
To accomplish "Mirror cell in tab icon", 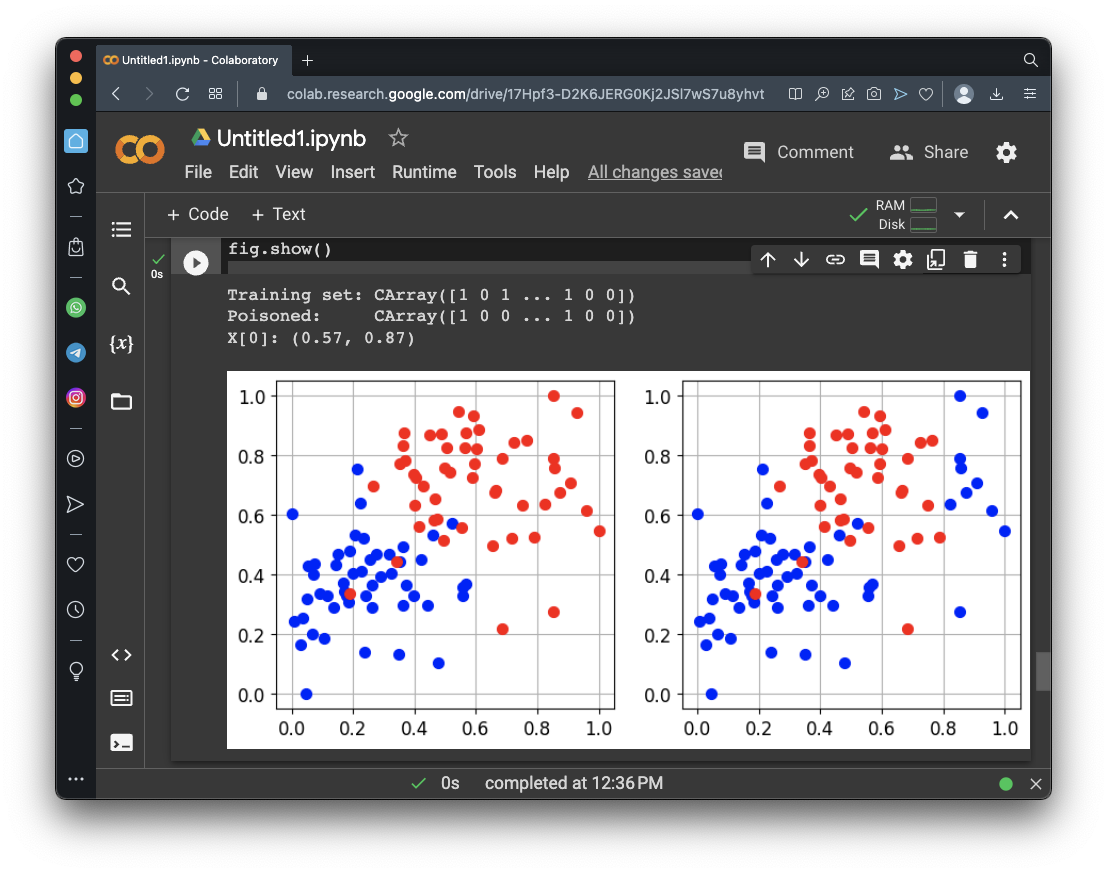I will pyautogui.click(x=936, y=260).
